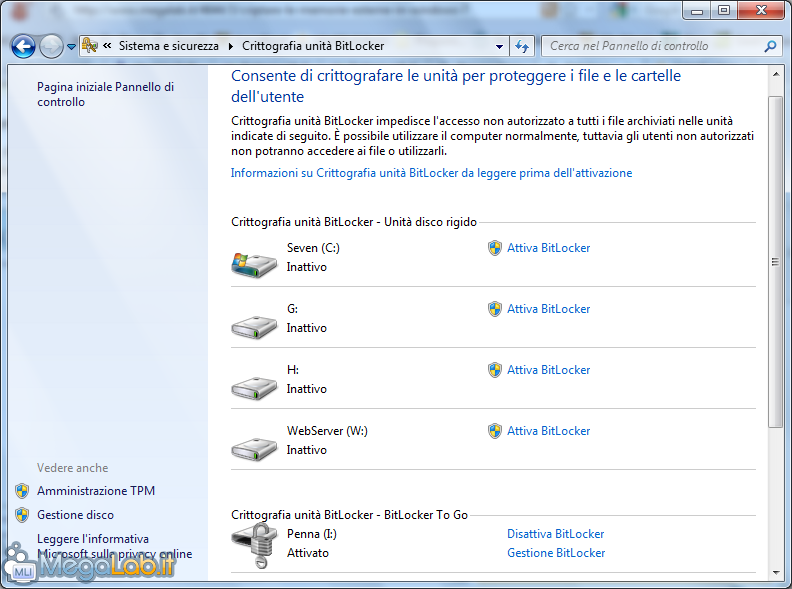Maximize the BitLocker window
Image resolution: width=792 pixels, height=589 pixels.
[x=724, y=11]
